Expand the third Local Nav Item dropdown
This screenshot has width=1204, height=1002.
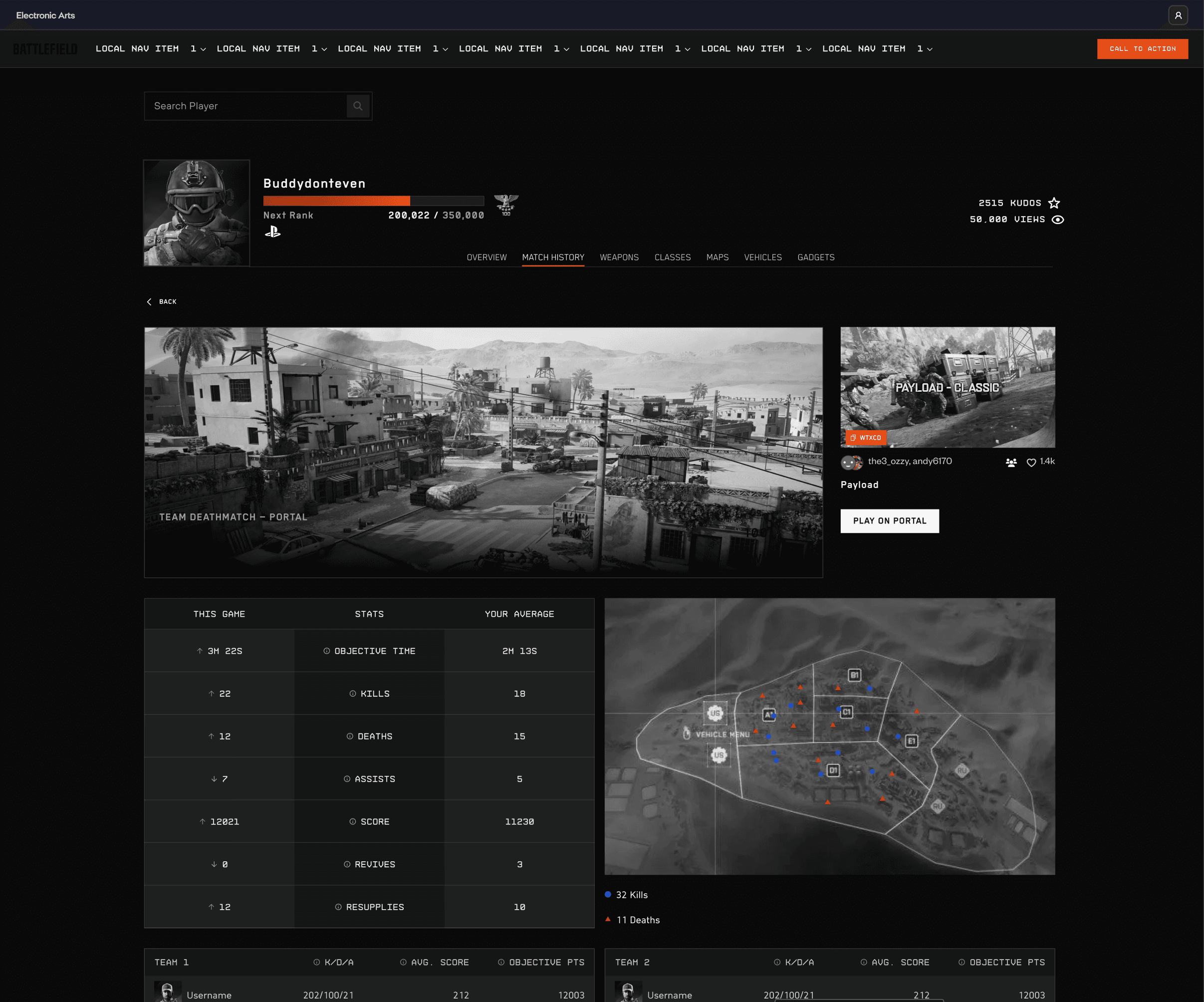pyautogui.click(x=393, y=49)
